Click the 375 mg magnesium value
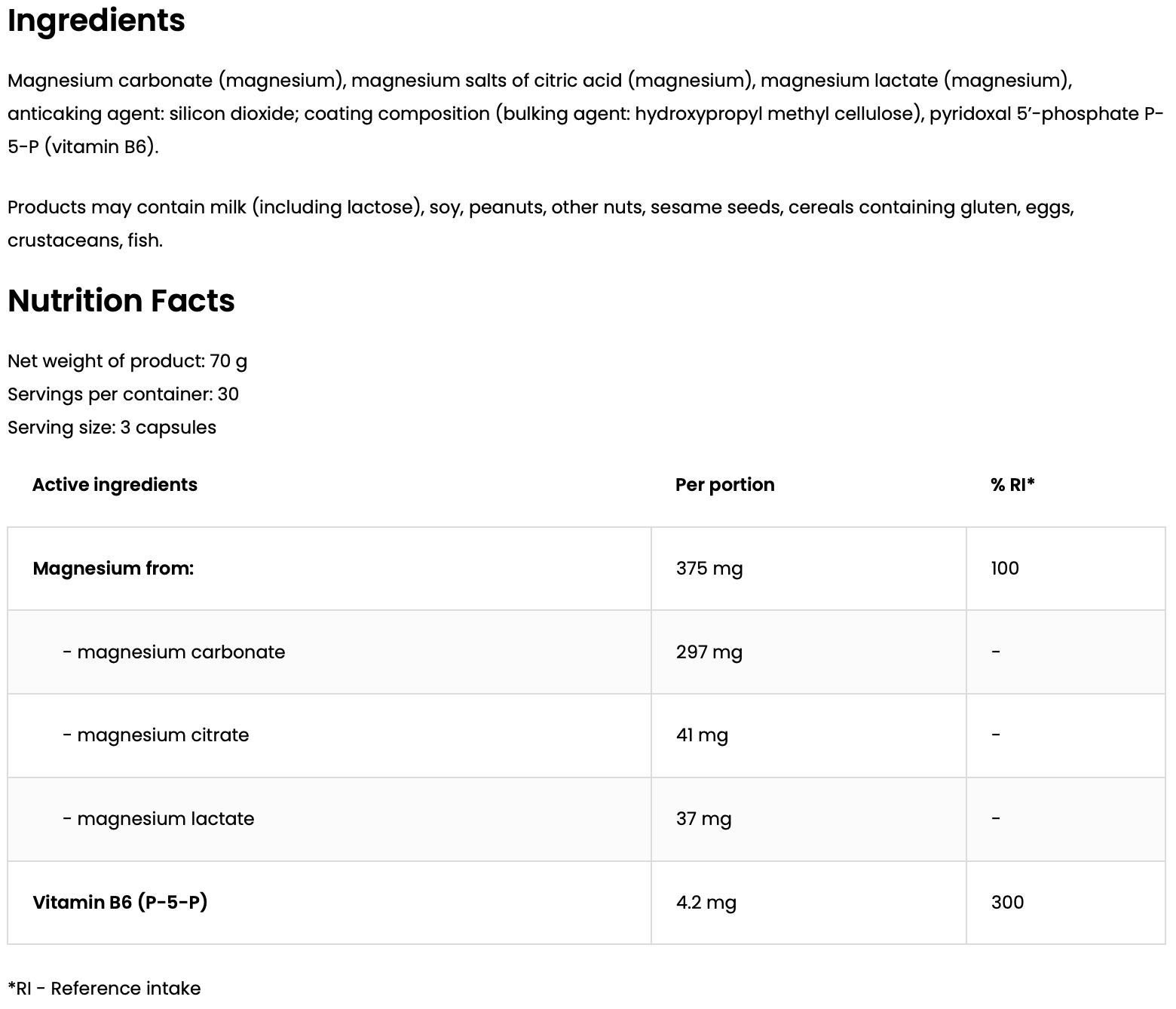This screenshot has height=1009, width=1176. pyautogui.click(x=709, y=569)
